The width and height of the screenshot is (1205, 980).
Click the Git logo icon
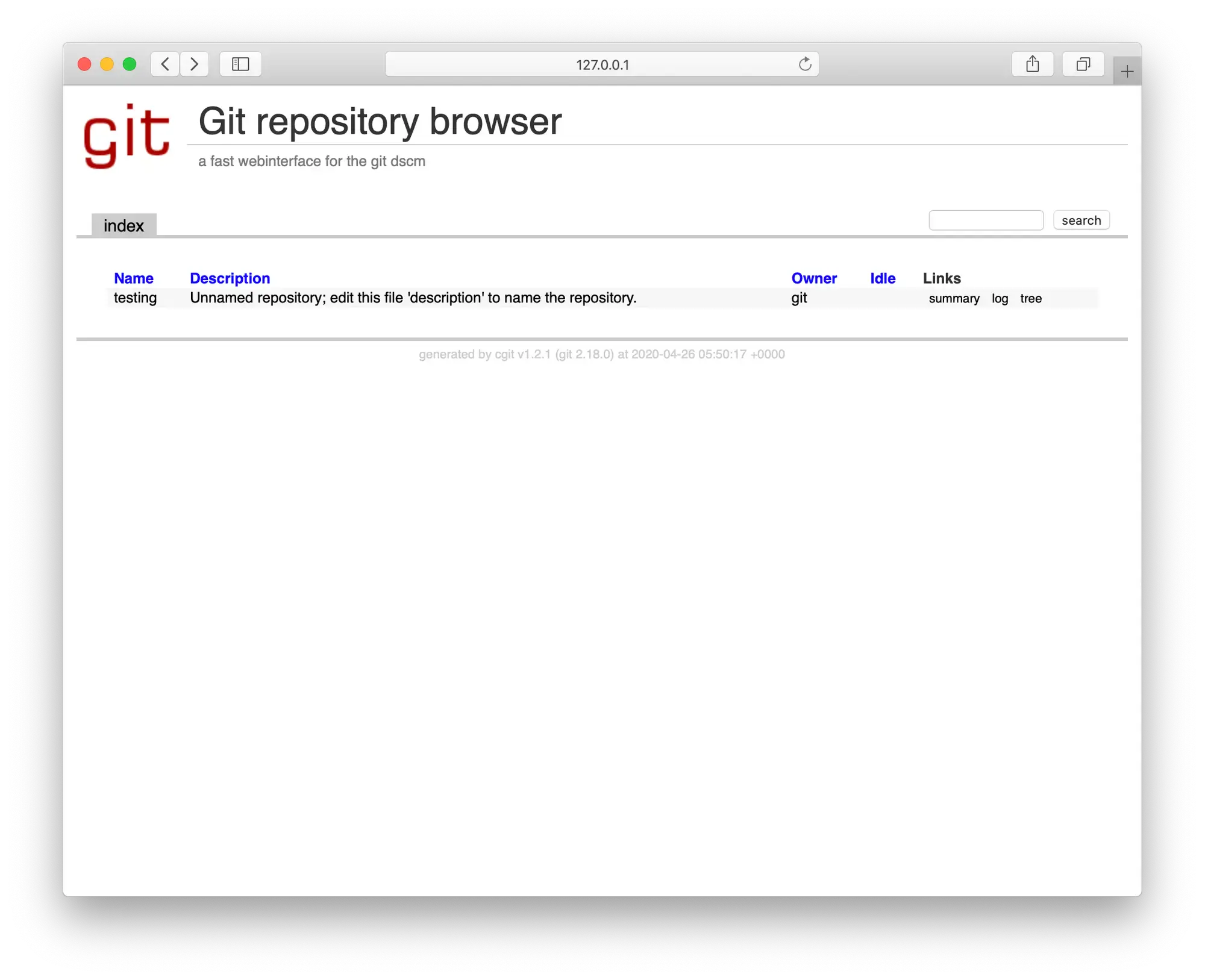pos(127,135)
